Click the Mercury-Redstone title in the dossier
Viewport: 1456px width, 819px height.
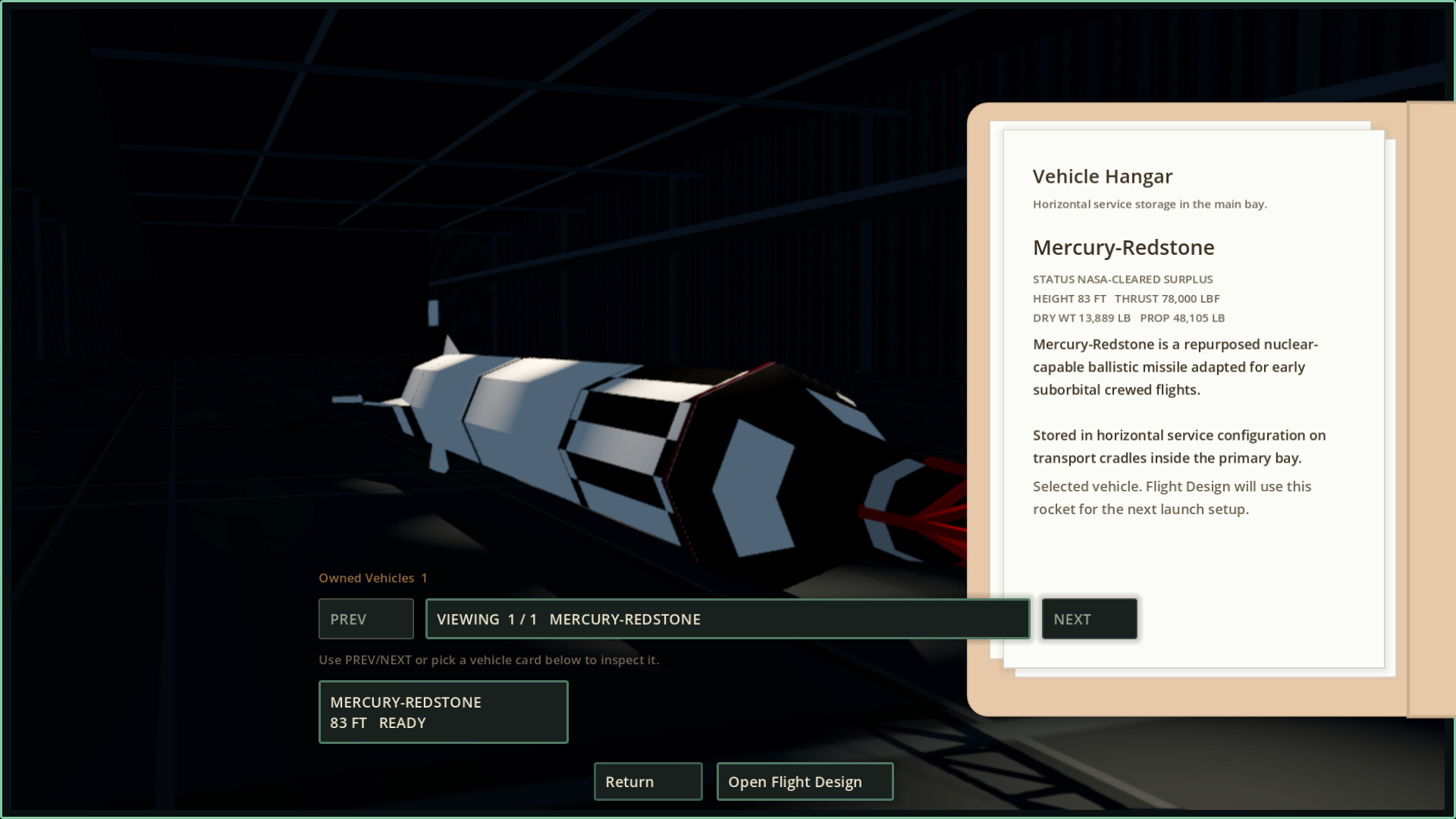1123,247
